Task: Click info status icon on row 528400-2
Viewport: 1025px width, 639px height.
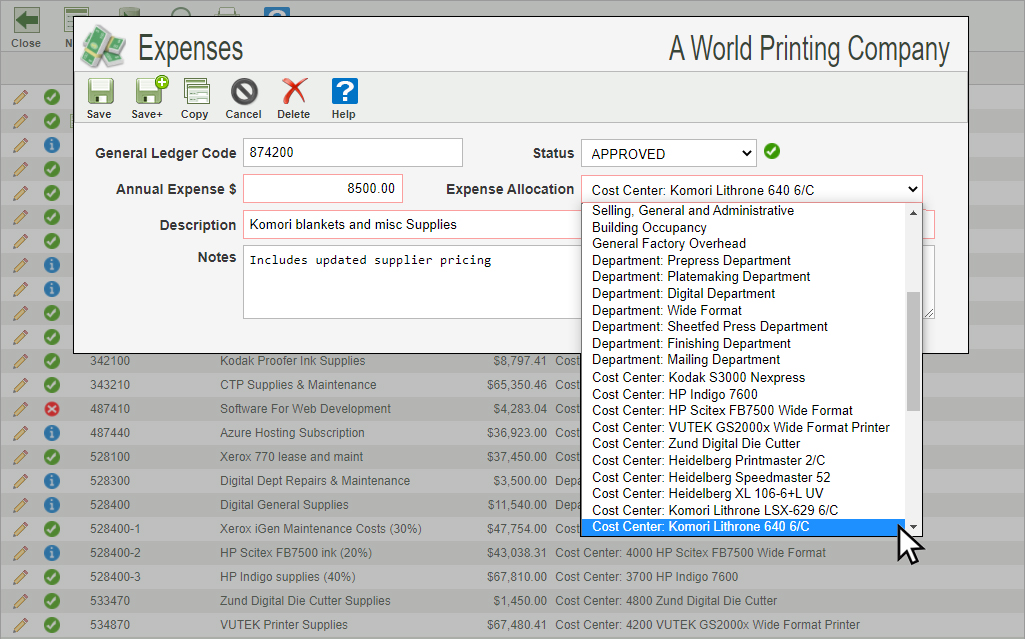Action: tap(52, 553)
